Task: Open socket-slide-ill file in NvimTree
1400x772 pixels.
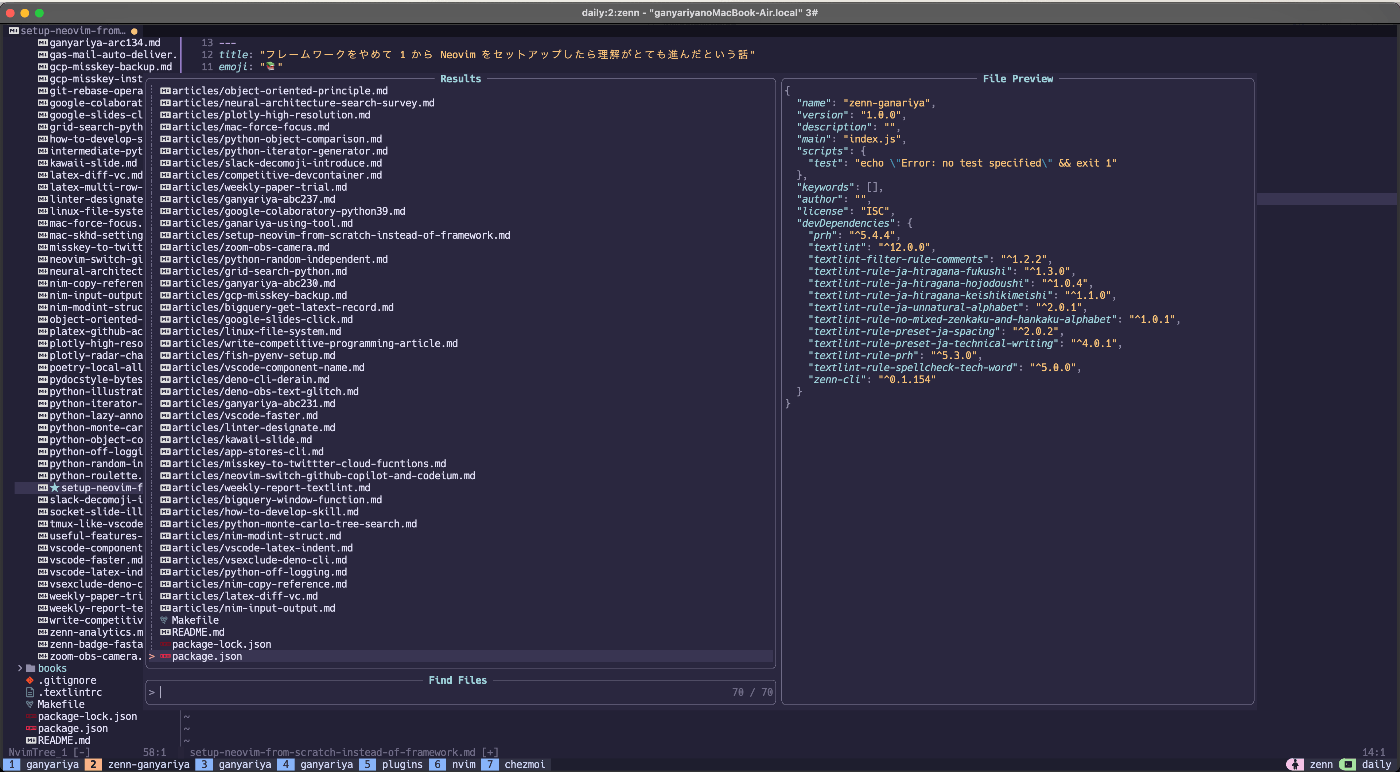Action: click(90, 512)
